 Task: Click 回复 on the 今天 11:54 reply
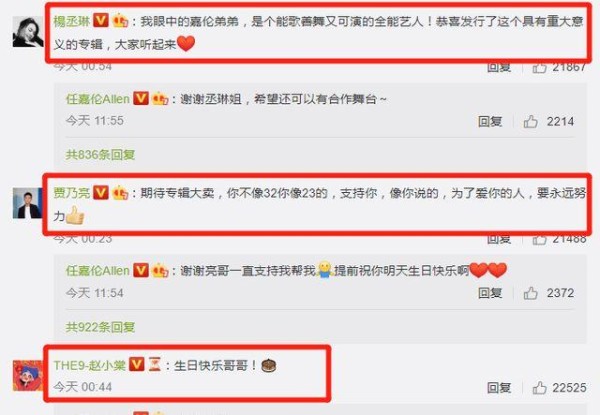click(490, 293)
